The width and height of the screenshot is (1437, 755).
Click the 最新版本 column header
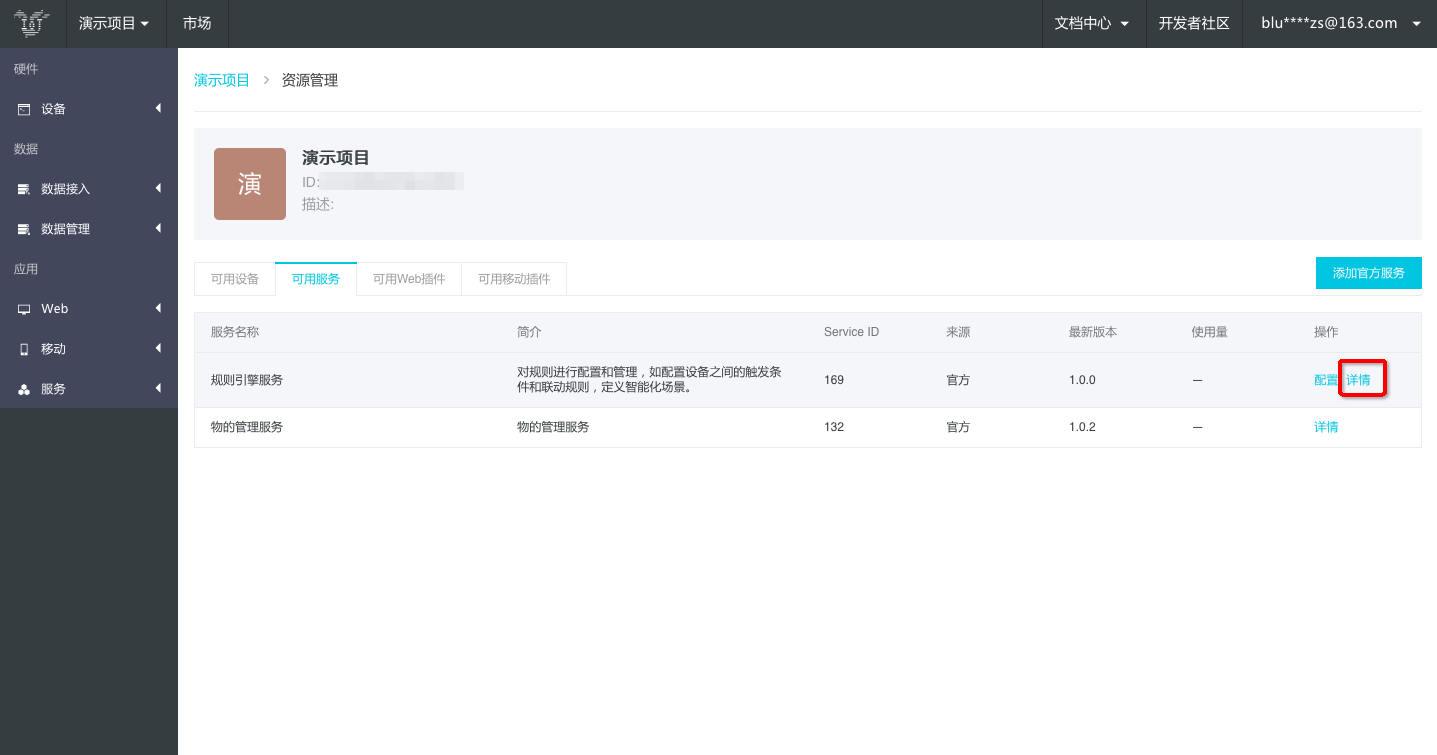1093,332
